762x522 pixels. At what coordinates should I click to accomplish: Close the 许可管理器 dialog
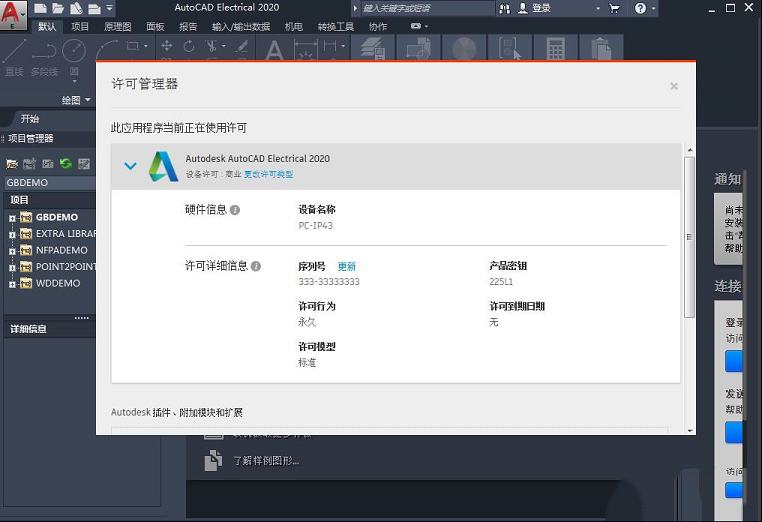coord(674,86)
